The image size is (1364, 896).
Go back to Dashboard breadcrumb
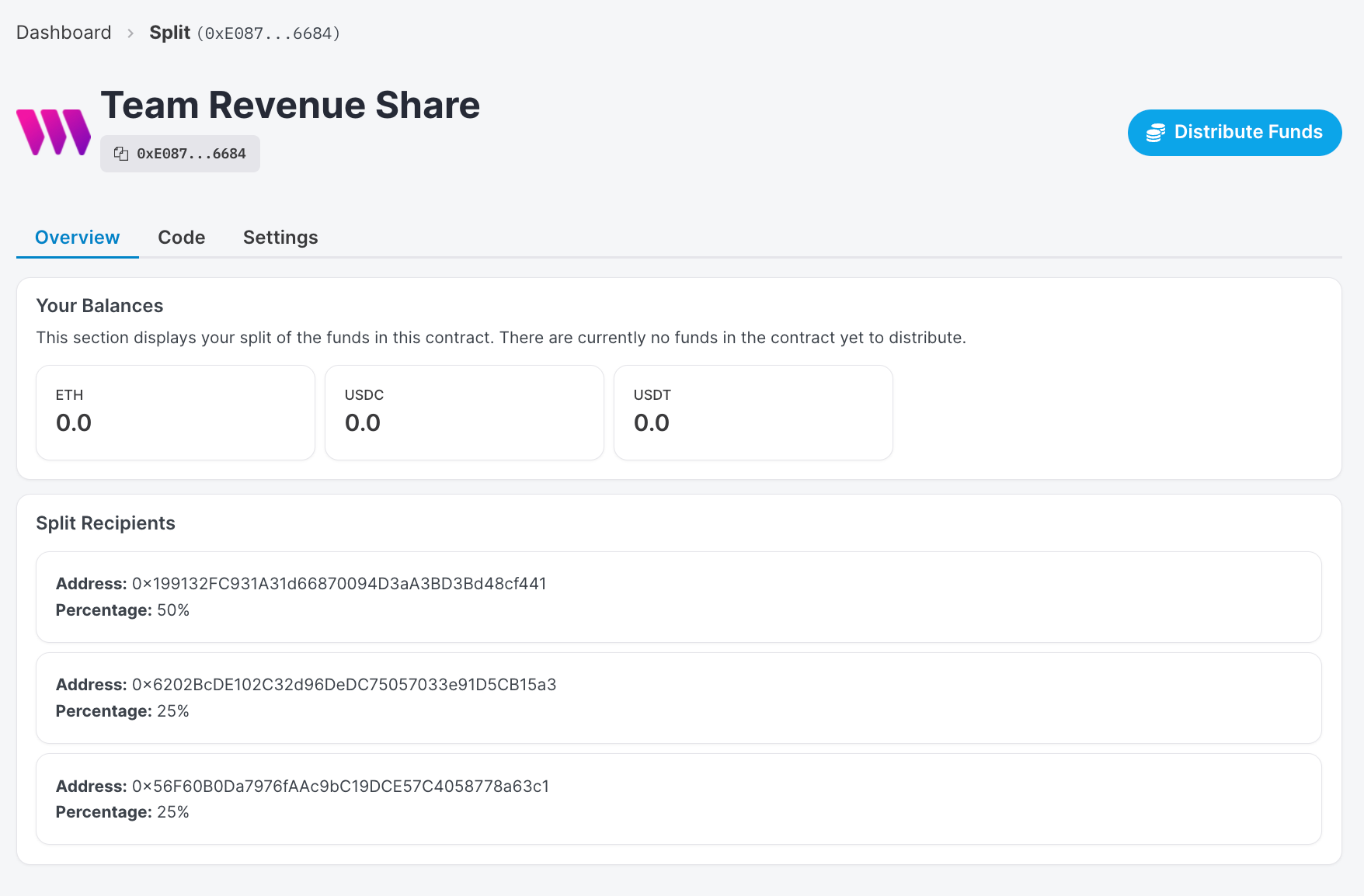pos(64,33)
